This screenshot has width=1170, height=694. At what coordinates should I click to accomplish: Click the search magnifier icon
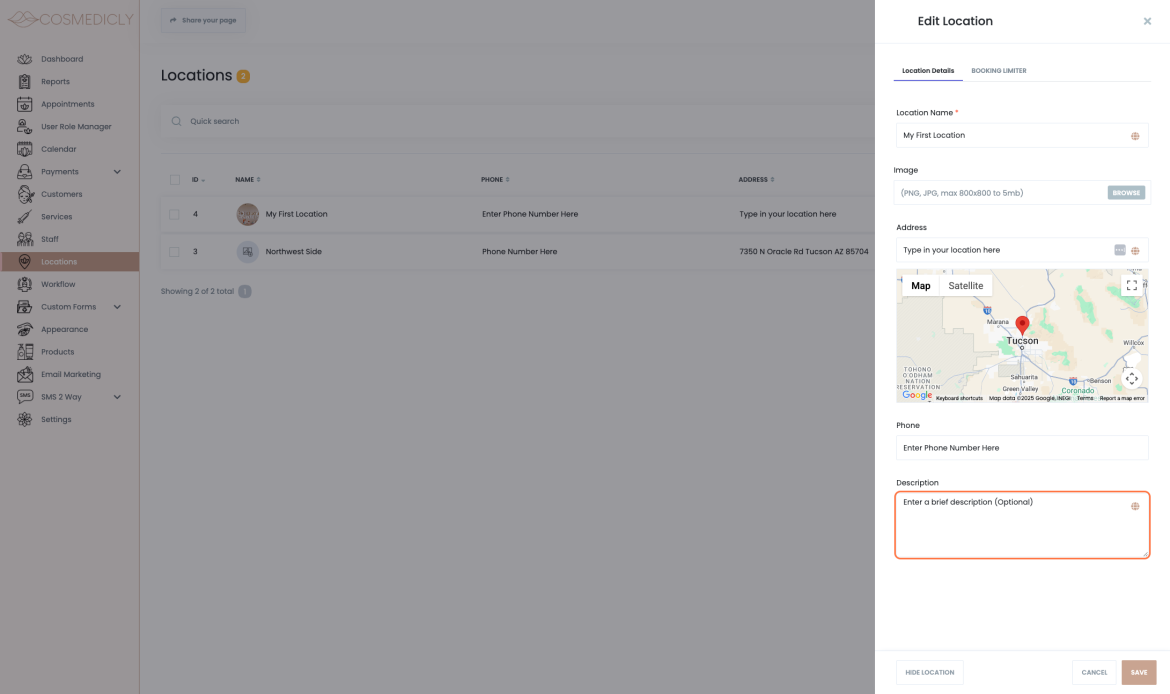click(x=176, y=121)
